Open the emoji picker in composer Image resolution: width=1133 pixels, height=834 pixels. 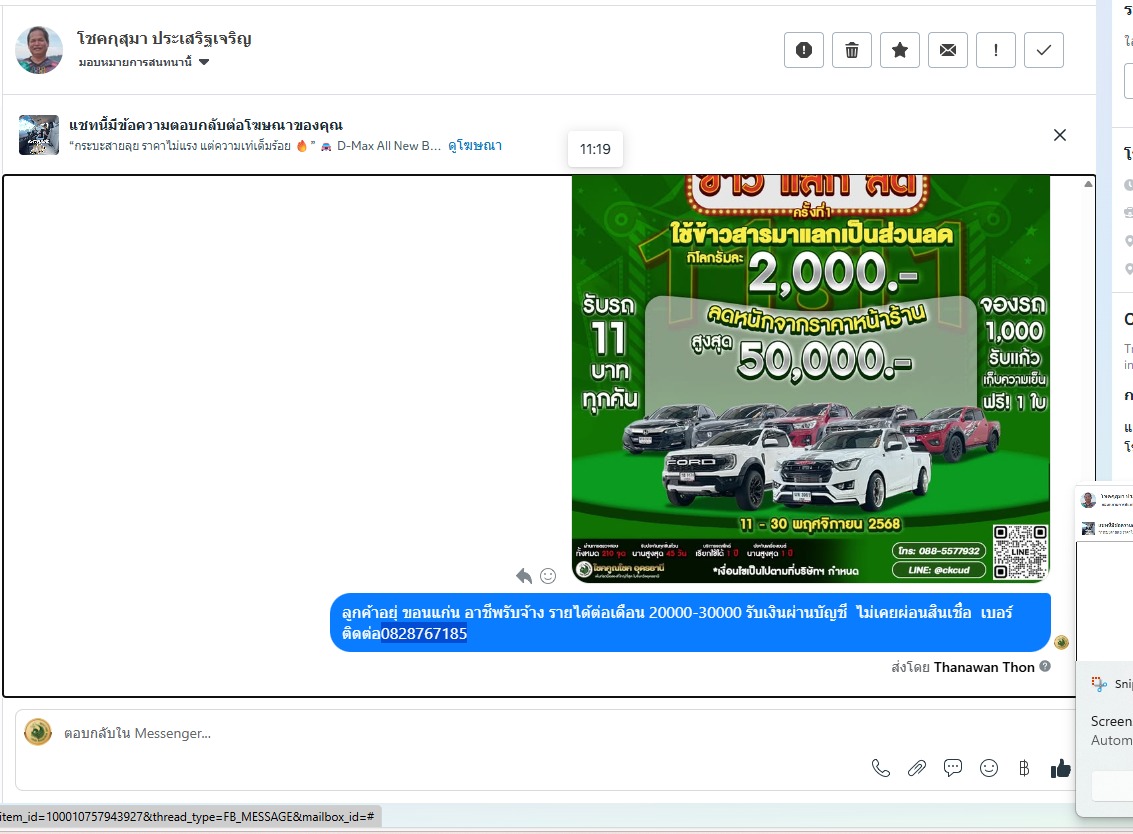(989, 768)
